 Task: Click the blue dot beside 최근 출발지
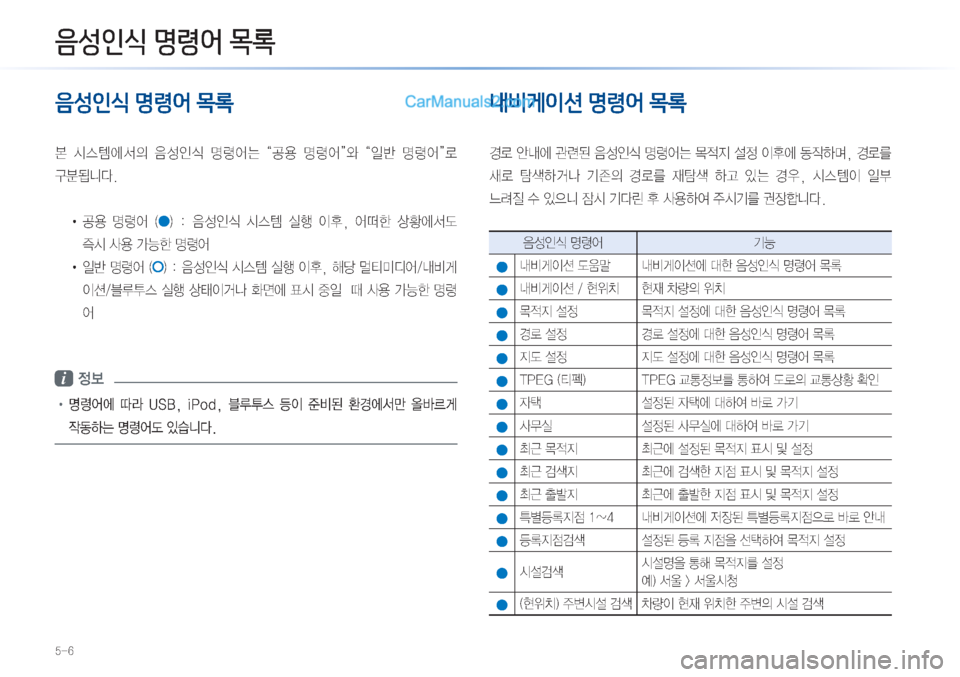tap(502, 496)
